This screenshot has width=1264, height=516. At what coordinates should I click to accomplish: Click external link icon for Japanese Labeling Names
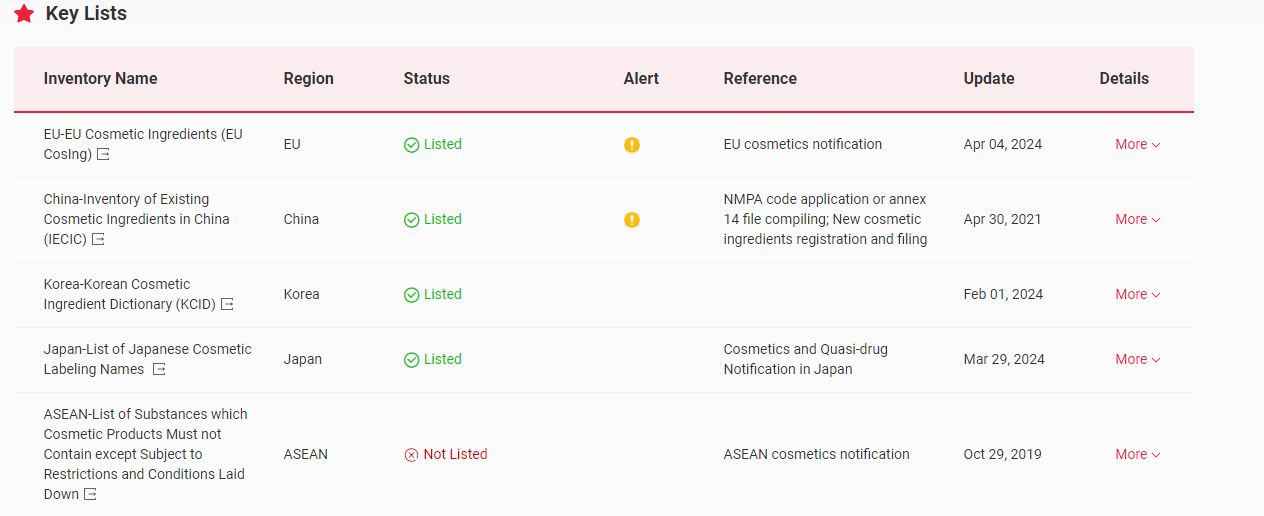pos(159,370)
